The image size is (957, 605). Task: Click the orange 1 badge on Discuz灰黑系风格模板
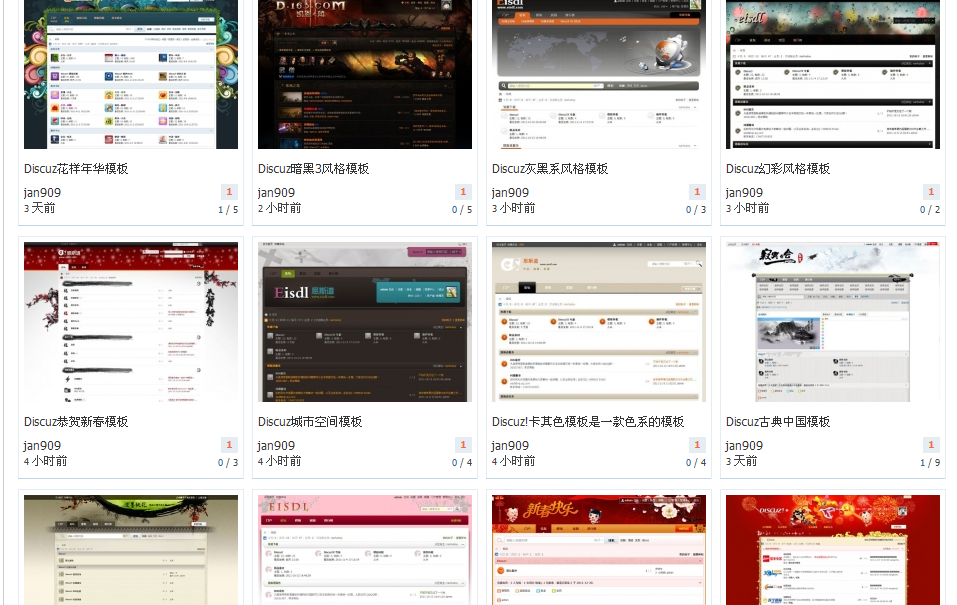click(x=697, y=192)
